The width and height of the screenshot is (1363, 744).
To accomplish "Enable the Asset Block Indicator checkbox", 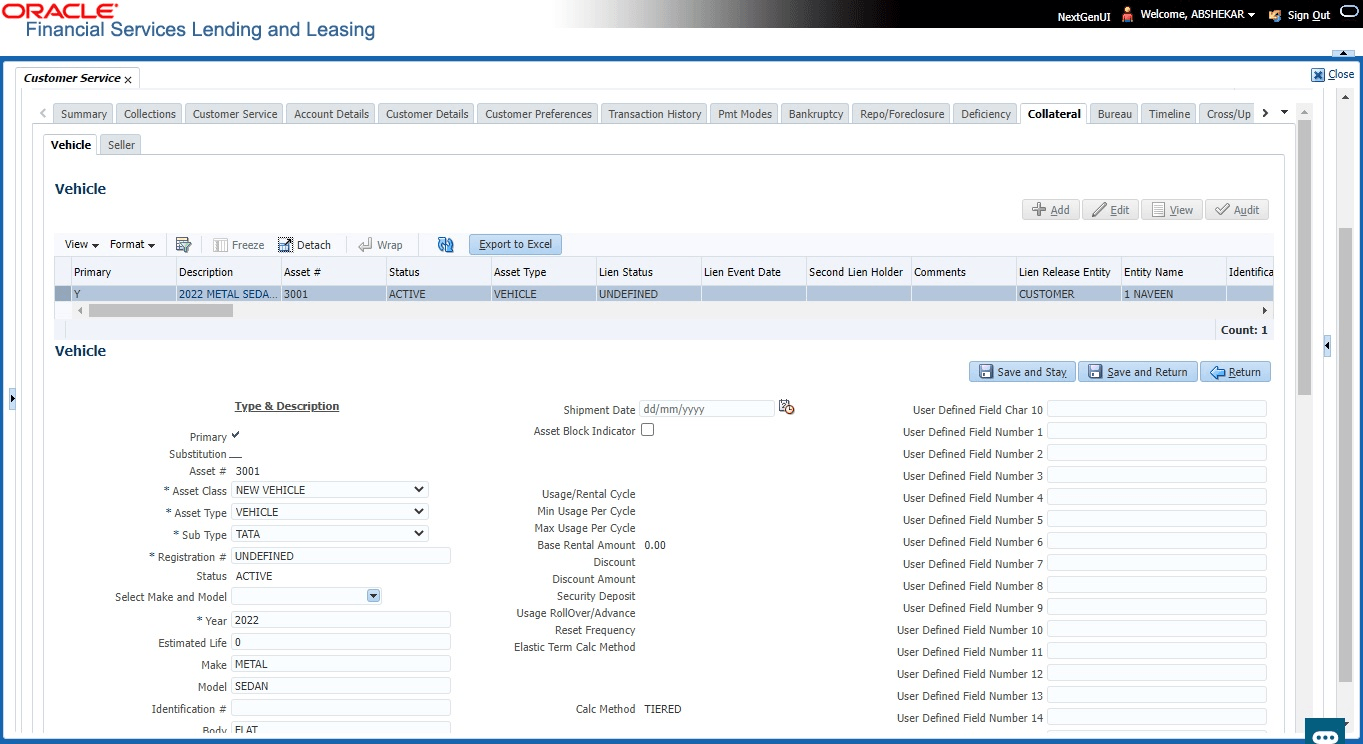I will pyautogui.click(x=647, y=430).
